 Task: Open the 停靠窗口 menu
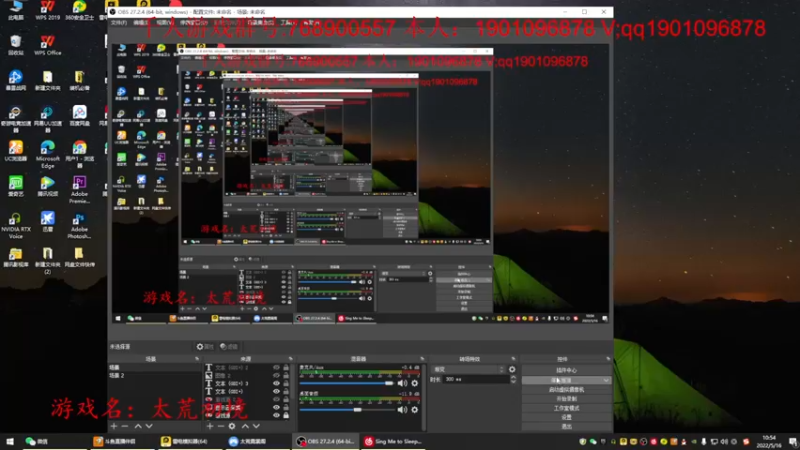(193, 23)
